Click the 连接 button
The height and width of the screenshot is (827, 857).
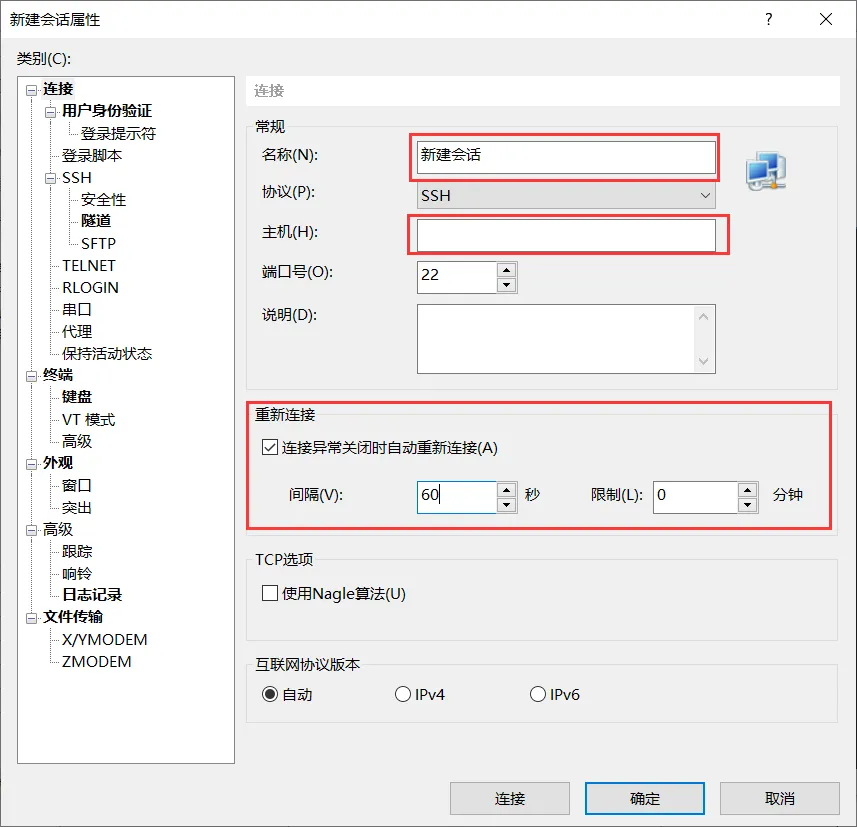point(511,798)
